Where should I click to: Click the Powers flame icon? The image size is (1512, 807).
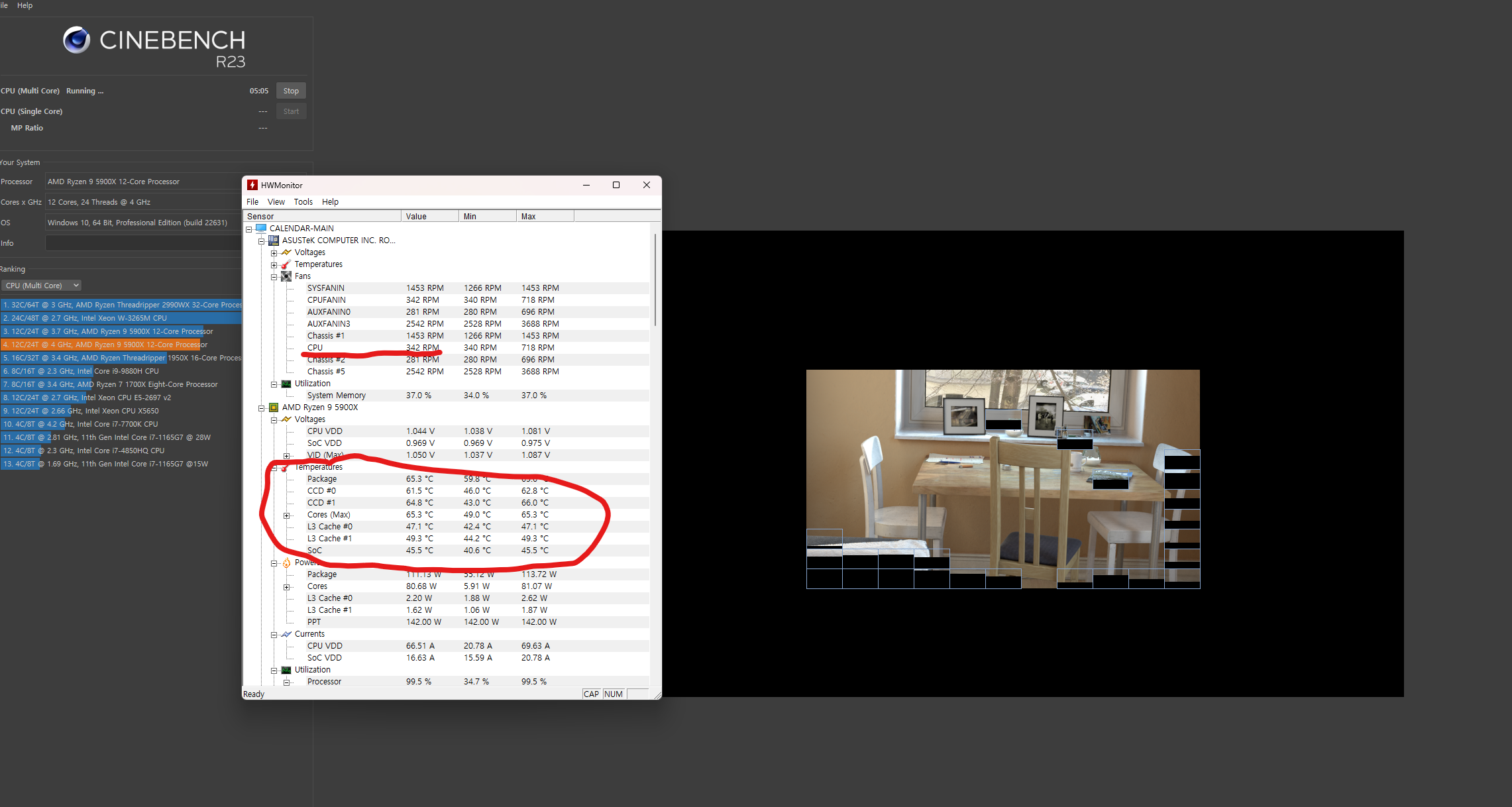286,563
